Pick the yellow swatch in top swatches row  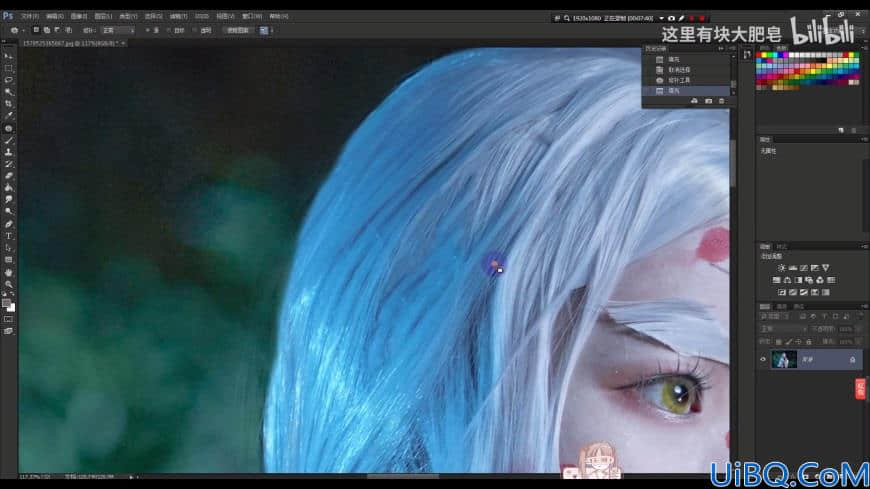click(765, 55)
